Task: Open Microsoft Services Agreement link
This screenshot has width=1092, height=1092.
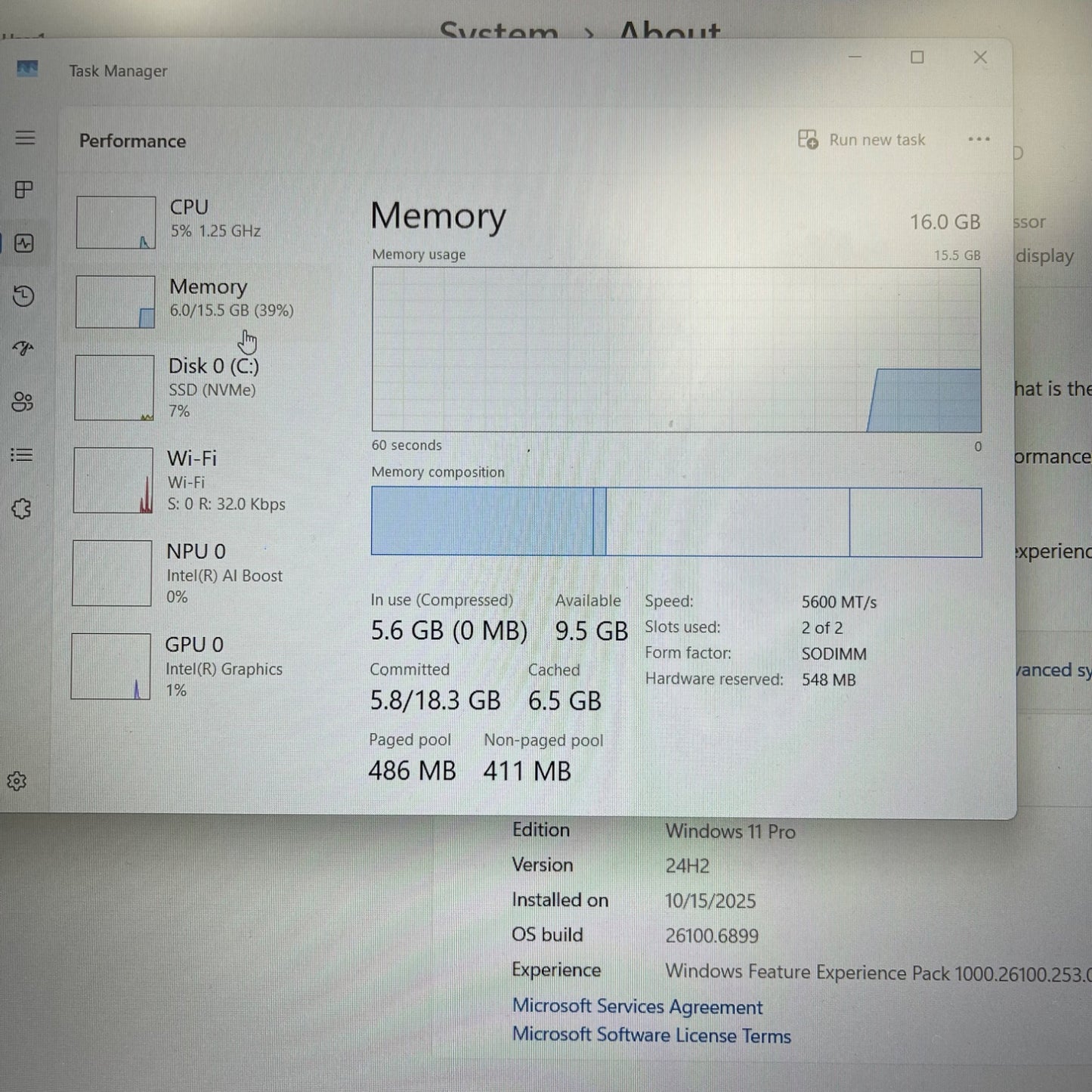Action: click(637, 1007)
